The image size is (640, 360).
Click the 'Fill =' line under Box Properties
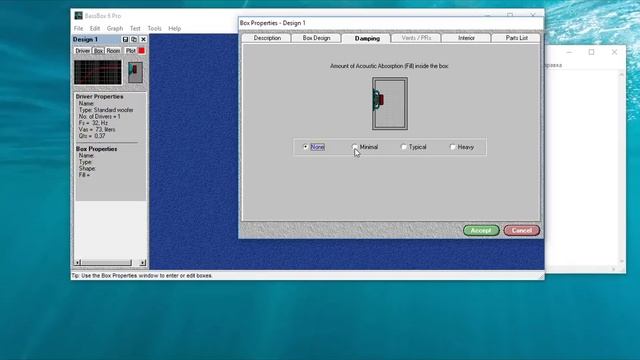pyautogui.click(x=84, y=175)
